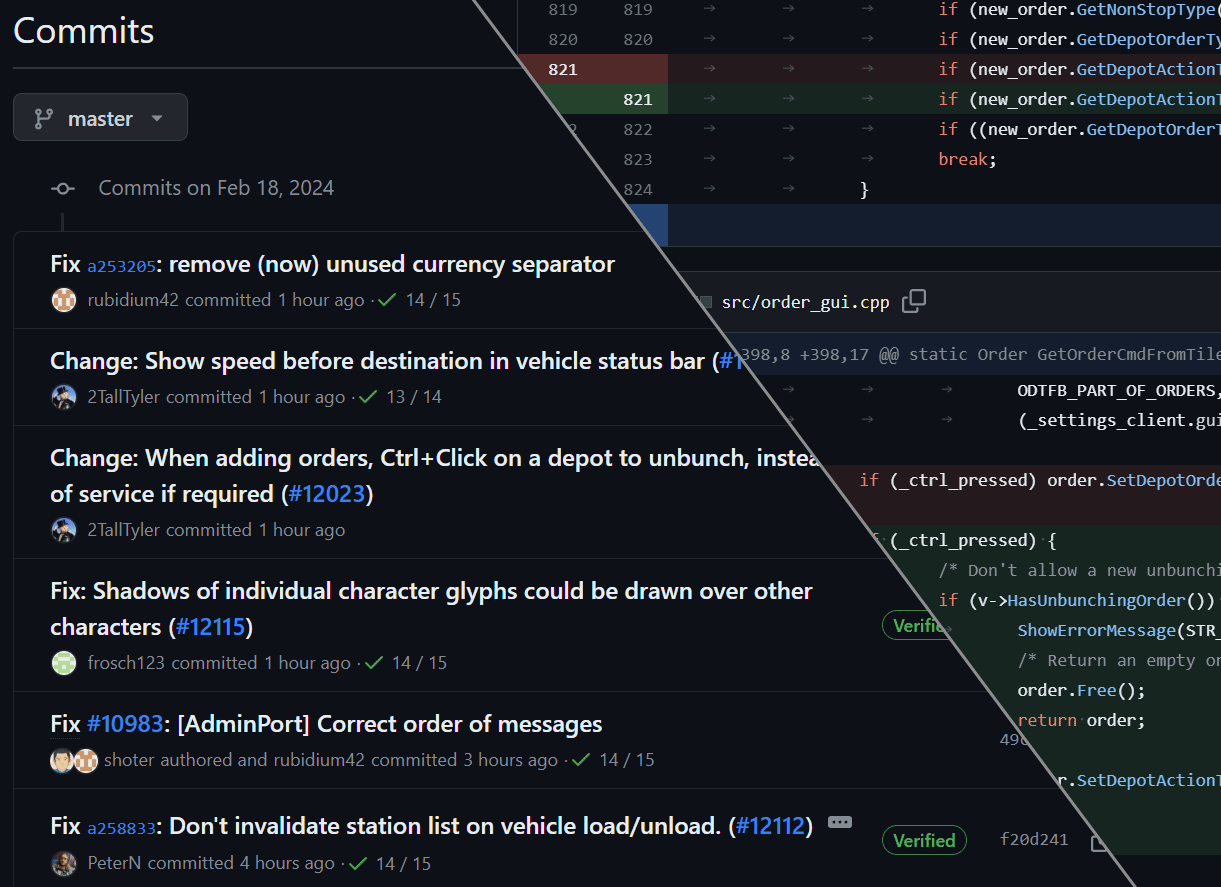Copy the src/order_gui.cpp file path
Screen dimensions: 1221x887
[x=913, y=301]
